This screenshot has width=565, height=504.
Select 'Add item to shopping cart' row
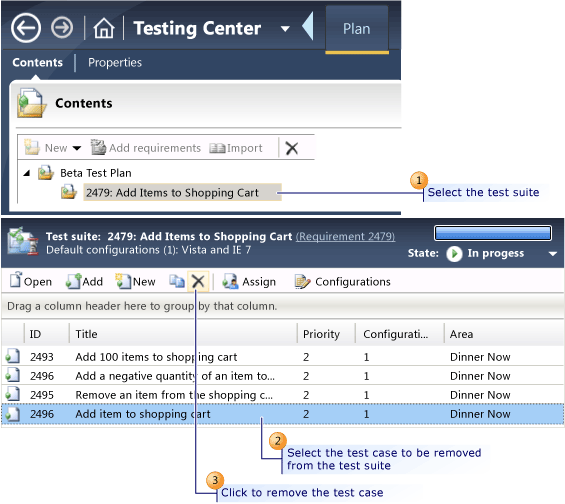[282, 414]
